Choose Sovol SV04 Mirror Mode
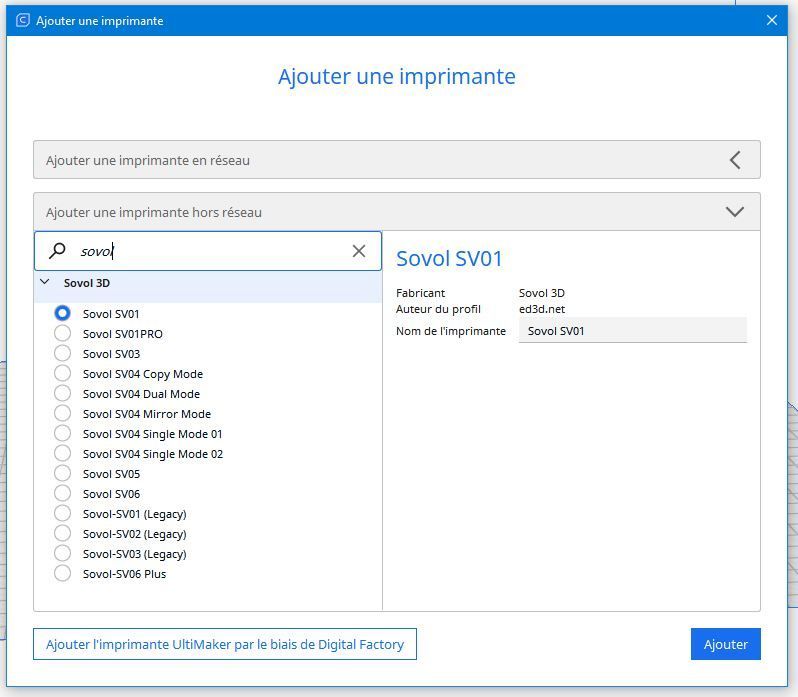 [x=63, y=413]
